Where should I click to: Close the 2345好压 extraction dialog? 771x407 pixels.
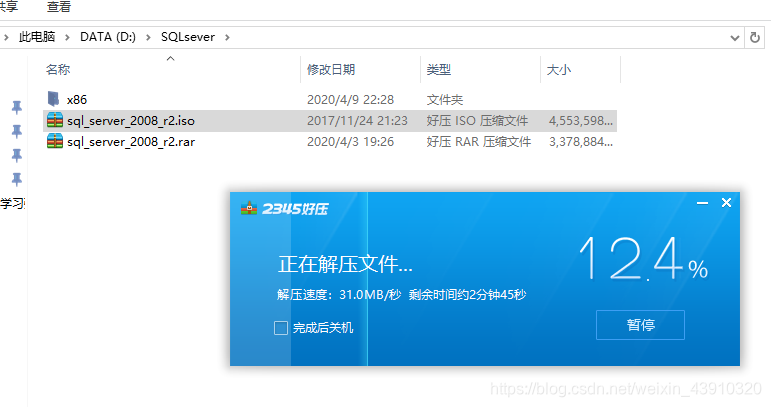(x=726, y=203)
